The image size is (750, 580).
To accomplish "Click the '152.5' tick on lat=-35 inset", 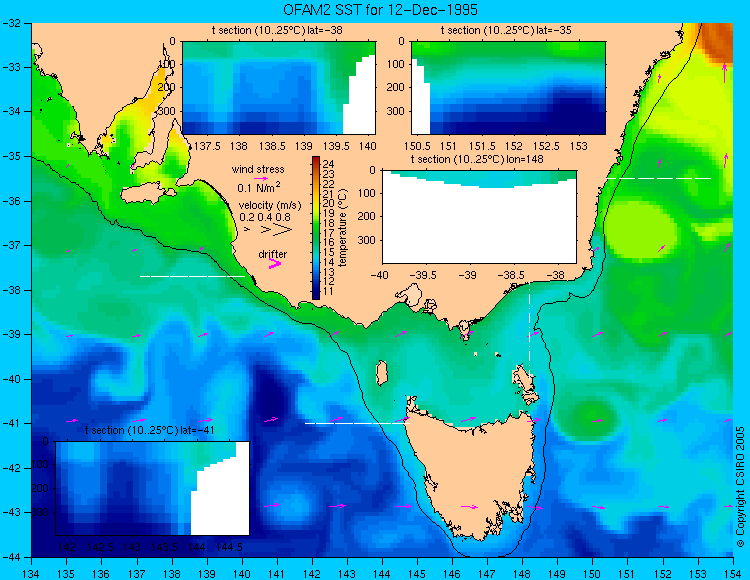I will click(546, 146).
